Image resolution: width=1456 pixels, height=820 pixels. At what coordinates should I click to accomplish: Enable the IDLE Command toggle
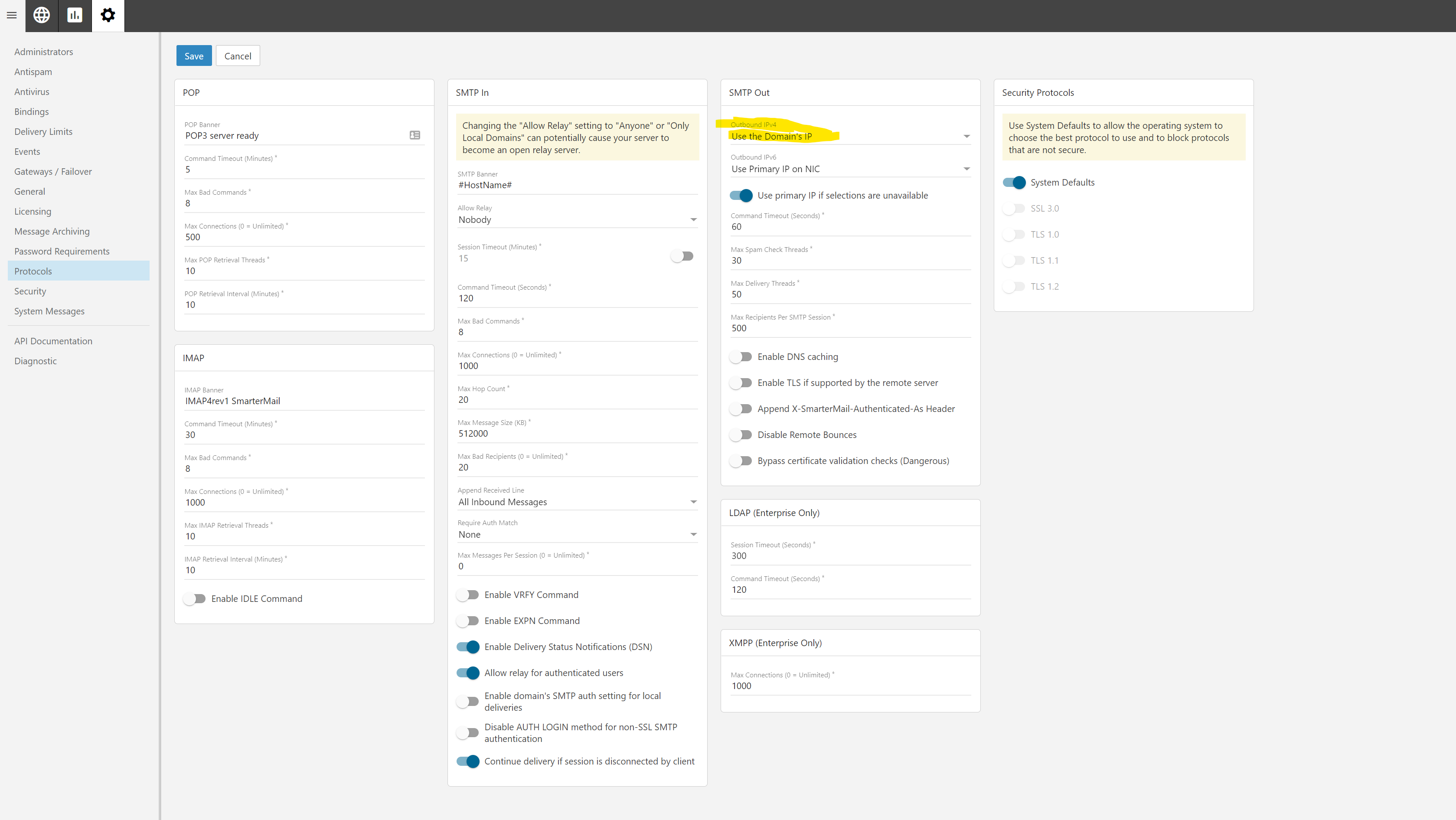tap(194, 598)
